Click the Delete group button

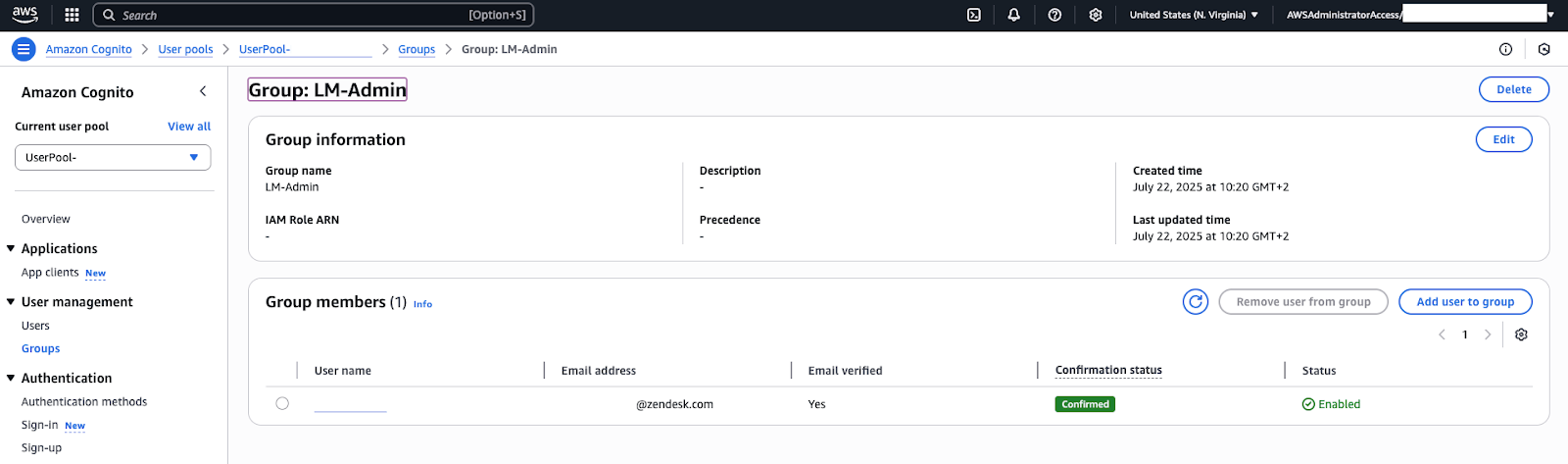coord(1513,89)
